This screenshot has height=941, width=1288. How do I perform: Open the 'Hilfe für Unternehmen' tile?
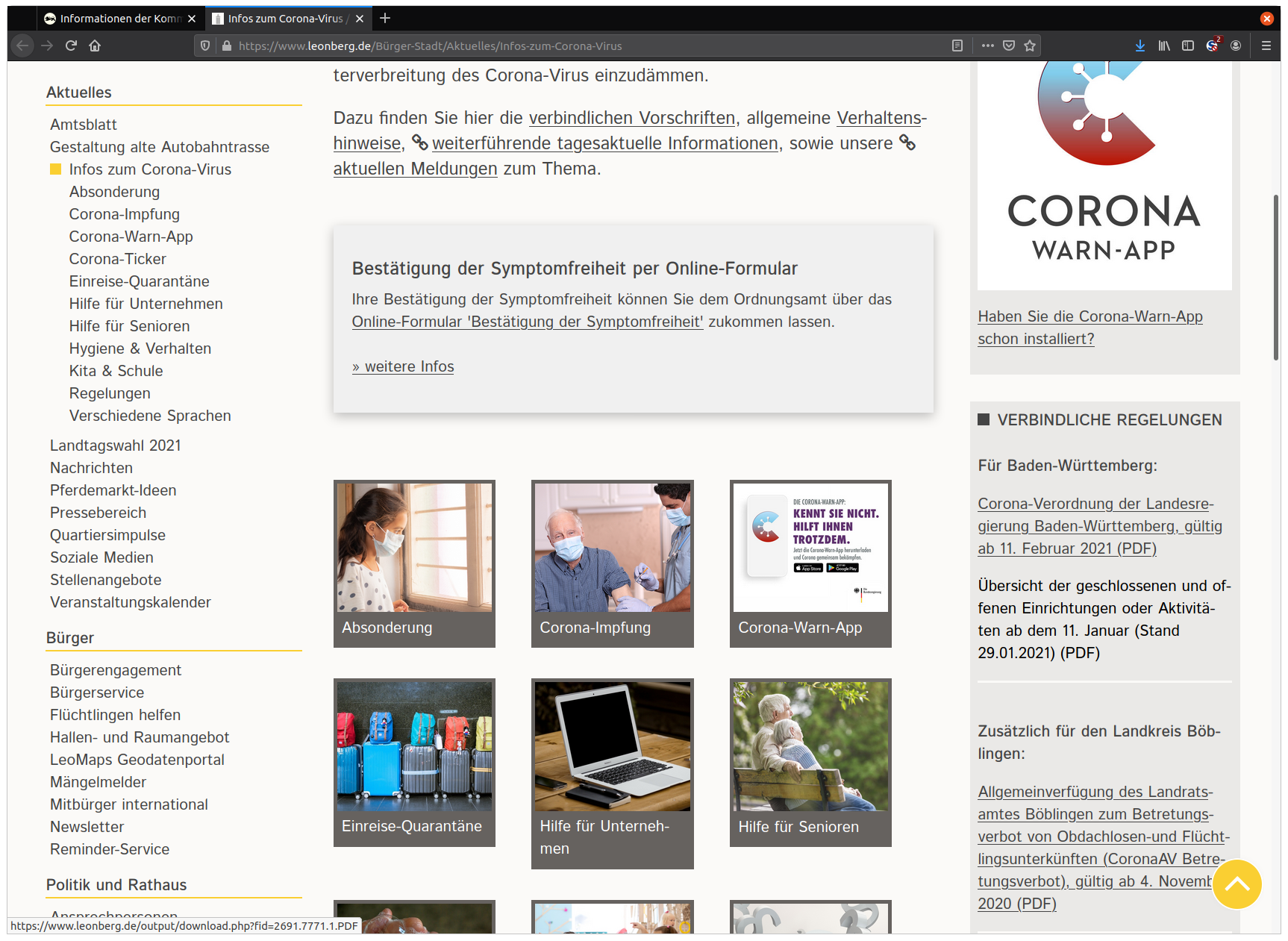pos(612,774)
